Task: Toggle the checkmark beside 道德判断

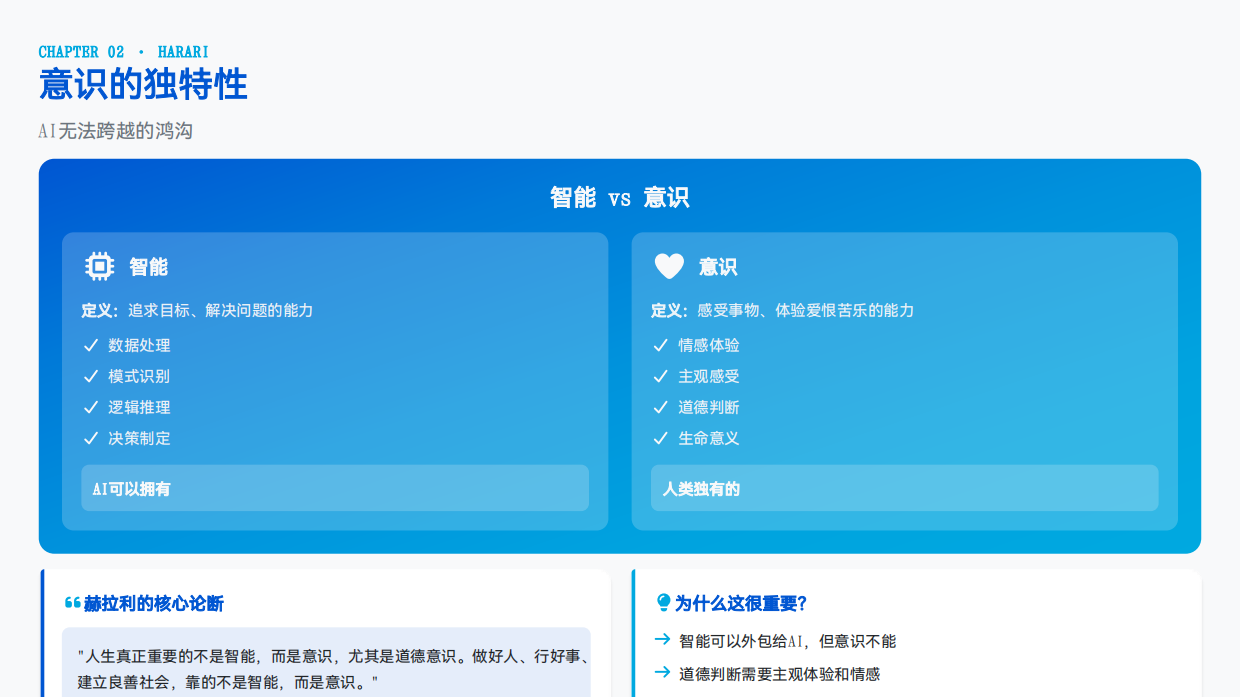Action: (x=658, y=407)
